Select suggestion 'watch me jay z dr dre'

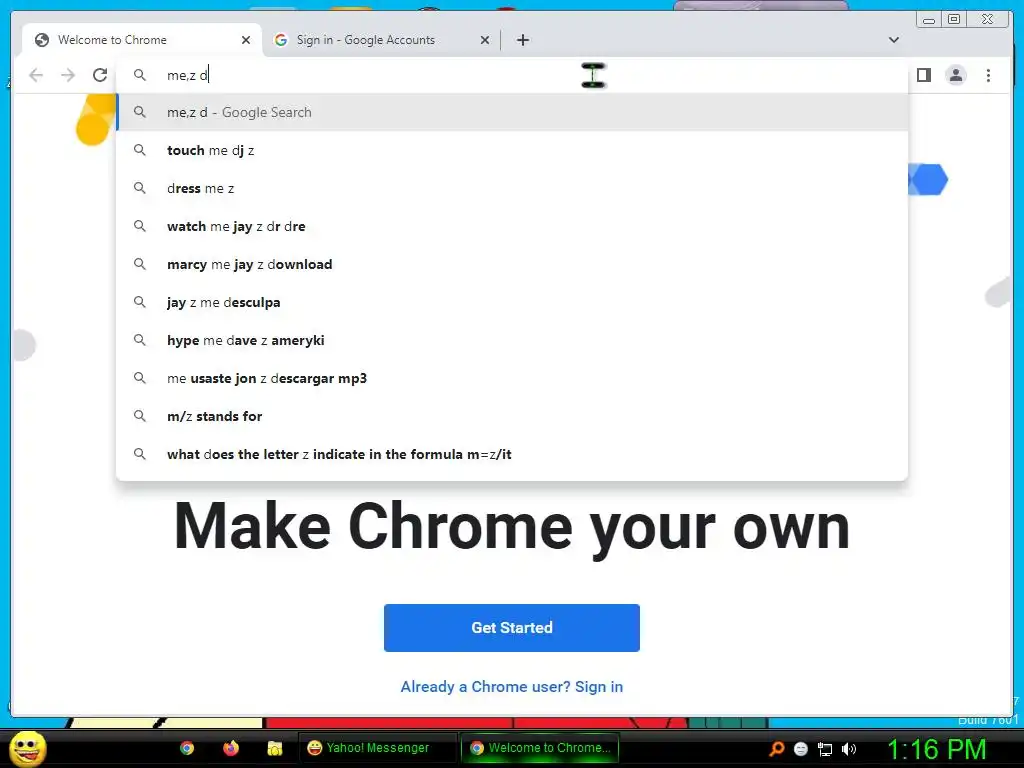click(x=512, y=226)
